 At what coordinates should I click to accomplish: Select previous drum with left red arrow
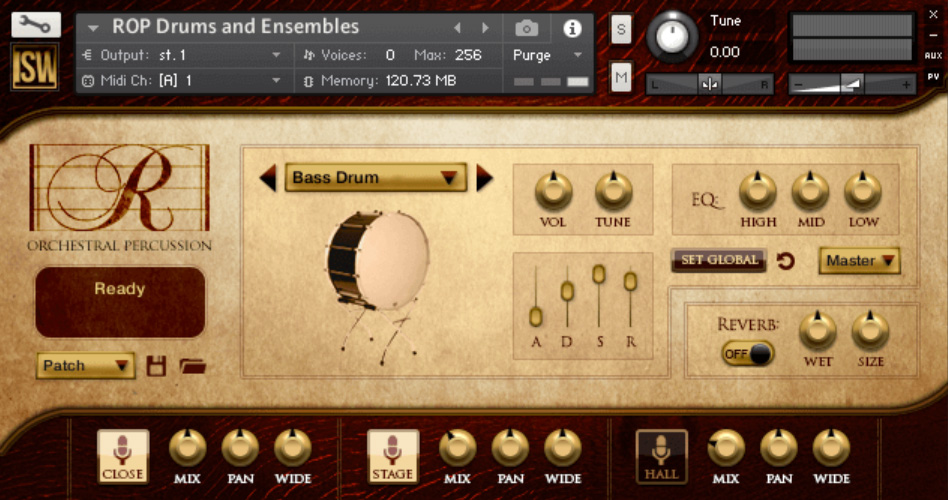tap(267, 178)
